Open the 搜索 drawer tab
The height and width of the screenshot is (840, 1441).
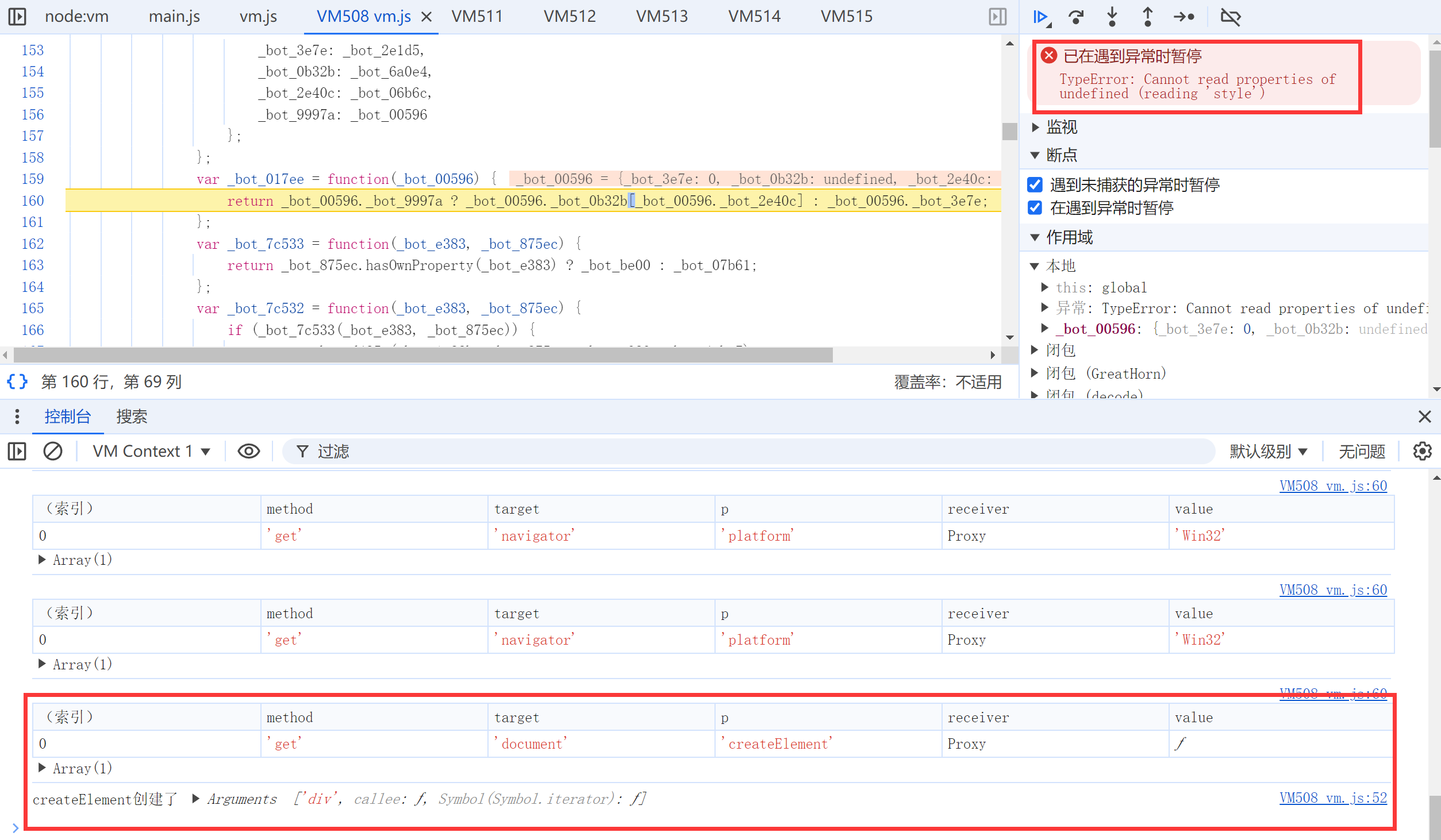[x=132, y=417]
